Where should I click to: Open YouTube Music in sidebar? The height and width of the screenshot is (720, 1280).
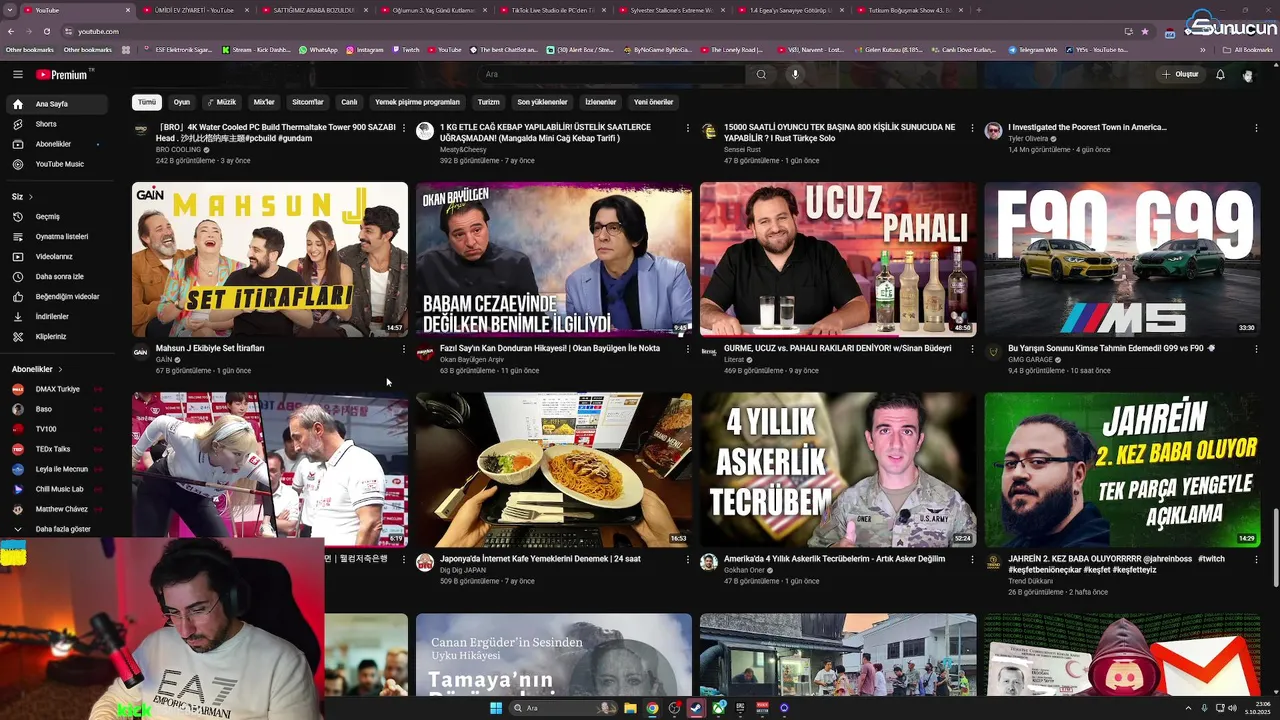click(x=58, y=164)
